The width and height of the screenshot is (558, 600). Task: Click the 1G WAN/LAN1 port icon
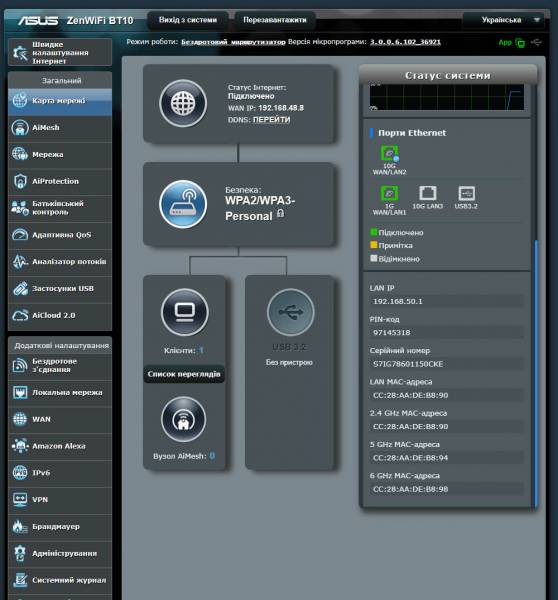click(x=389, y=194)
